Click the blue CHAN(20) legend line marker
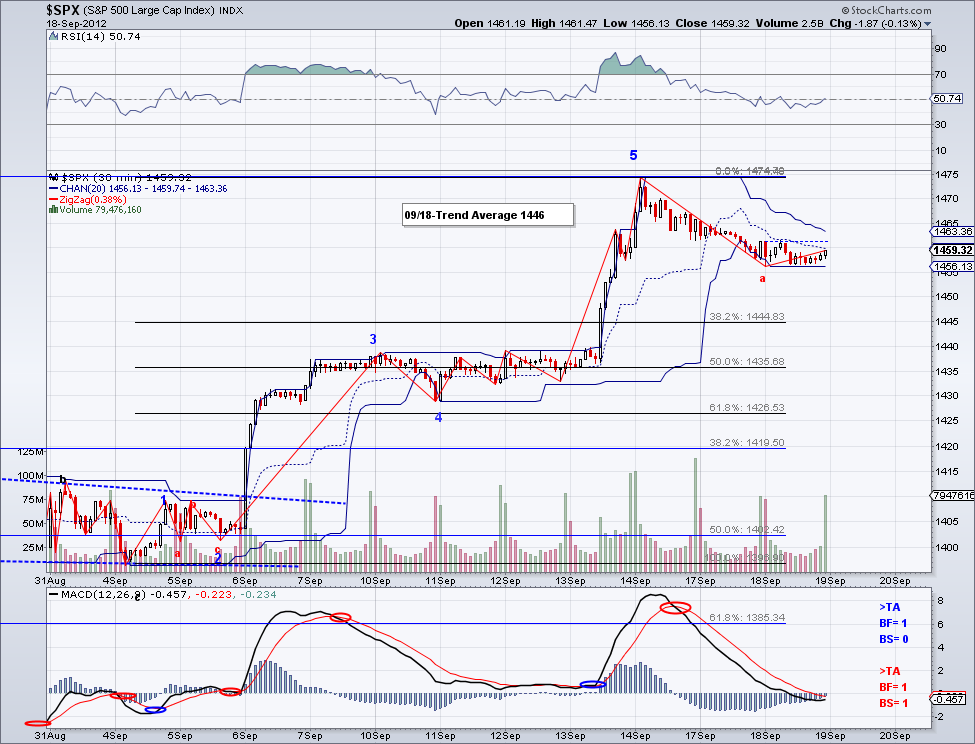Screen dimensions: 975x744 tap(53, 189)
